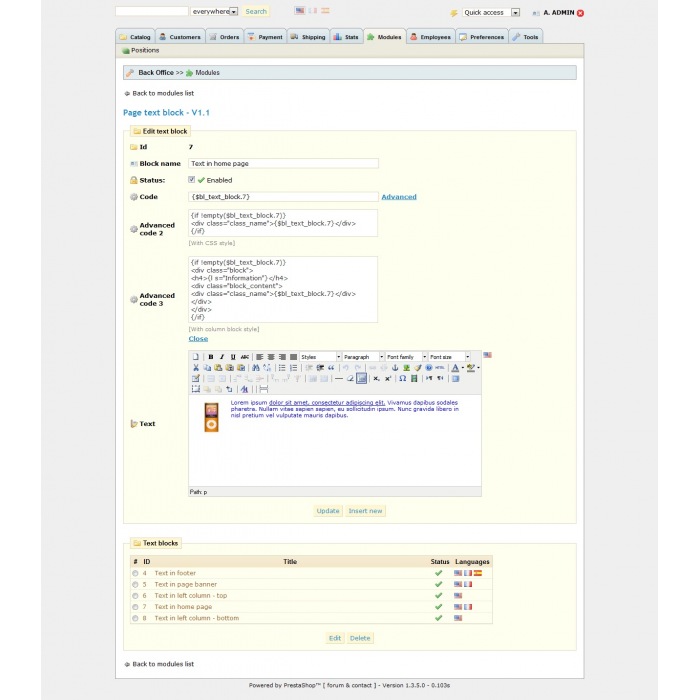Screen dimensions: 700x700
Task: Select radio for Text in left column - bottom
Action: [x=135, y=618]
